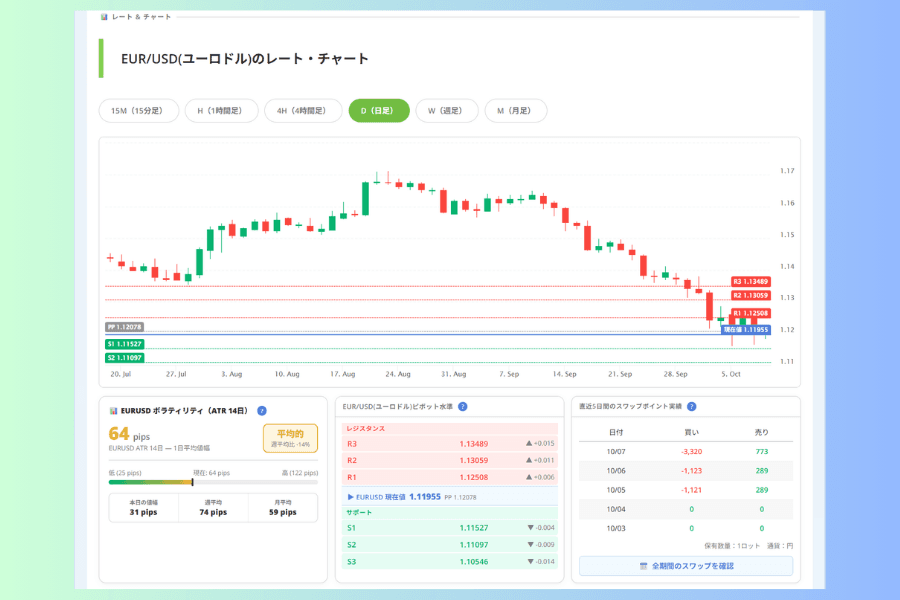Click the chart icon beside EURUSD ボラティリティ
This screenshot has width=900, height=600.
pos(113,411)
